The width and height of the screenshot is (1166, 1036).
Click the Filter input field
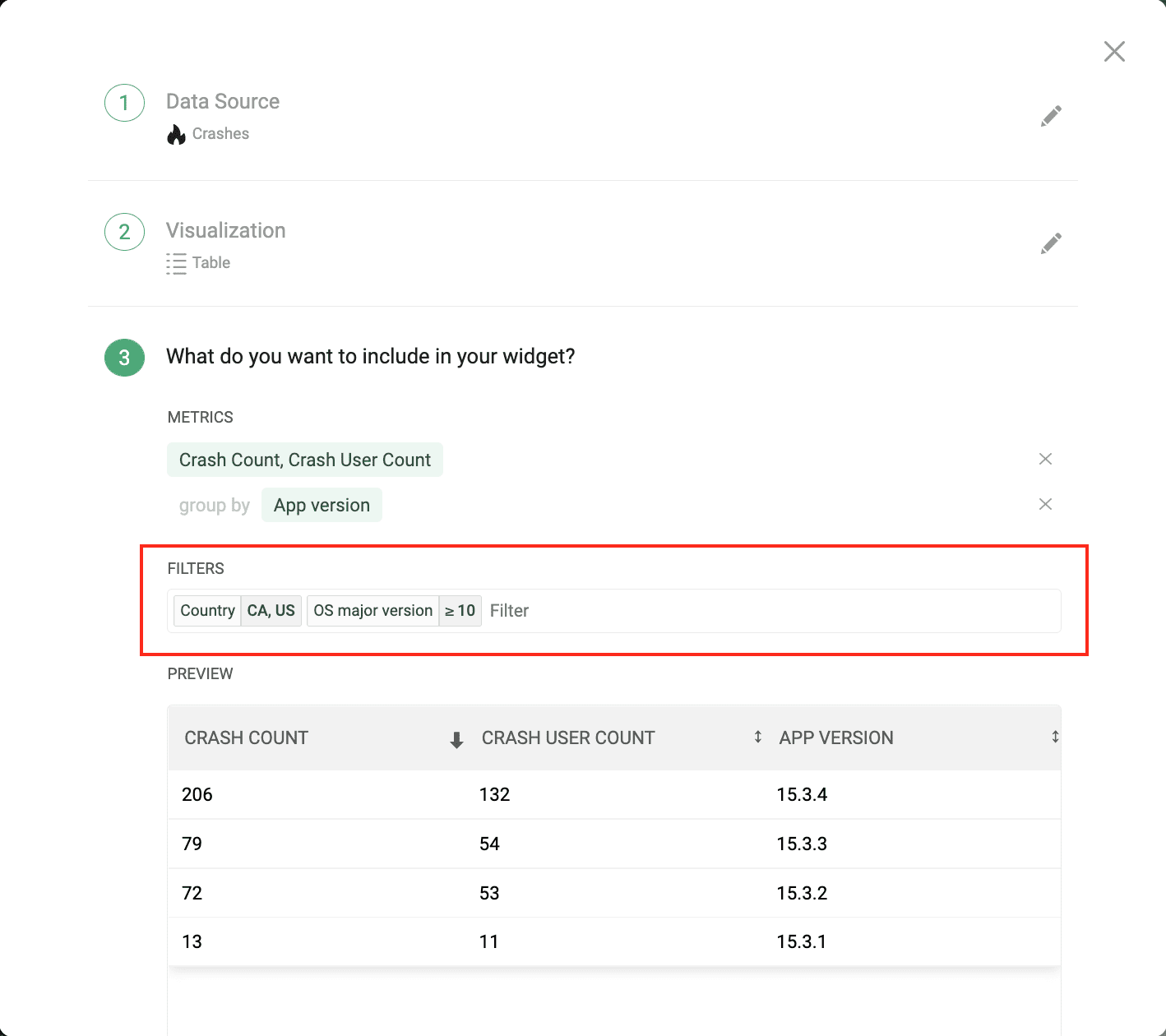[771, 611]
